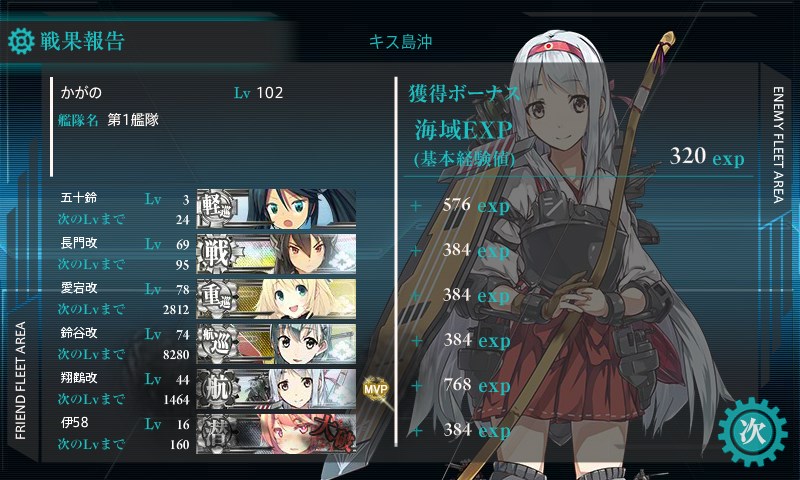
Task: Click the キス島沖 map name
Action: click(x=400, y=41)
